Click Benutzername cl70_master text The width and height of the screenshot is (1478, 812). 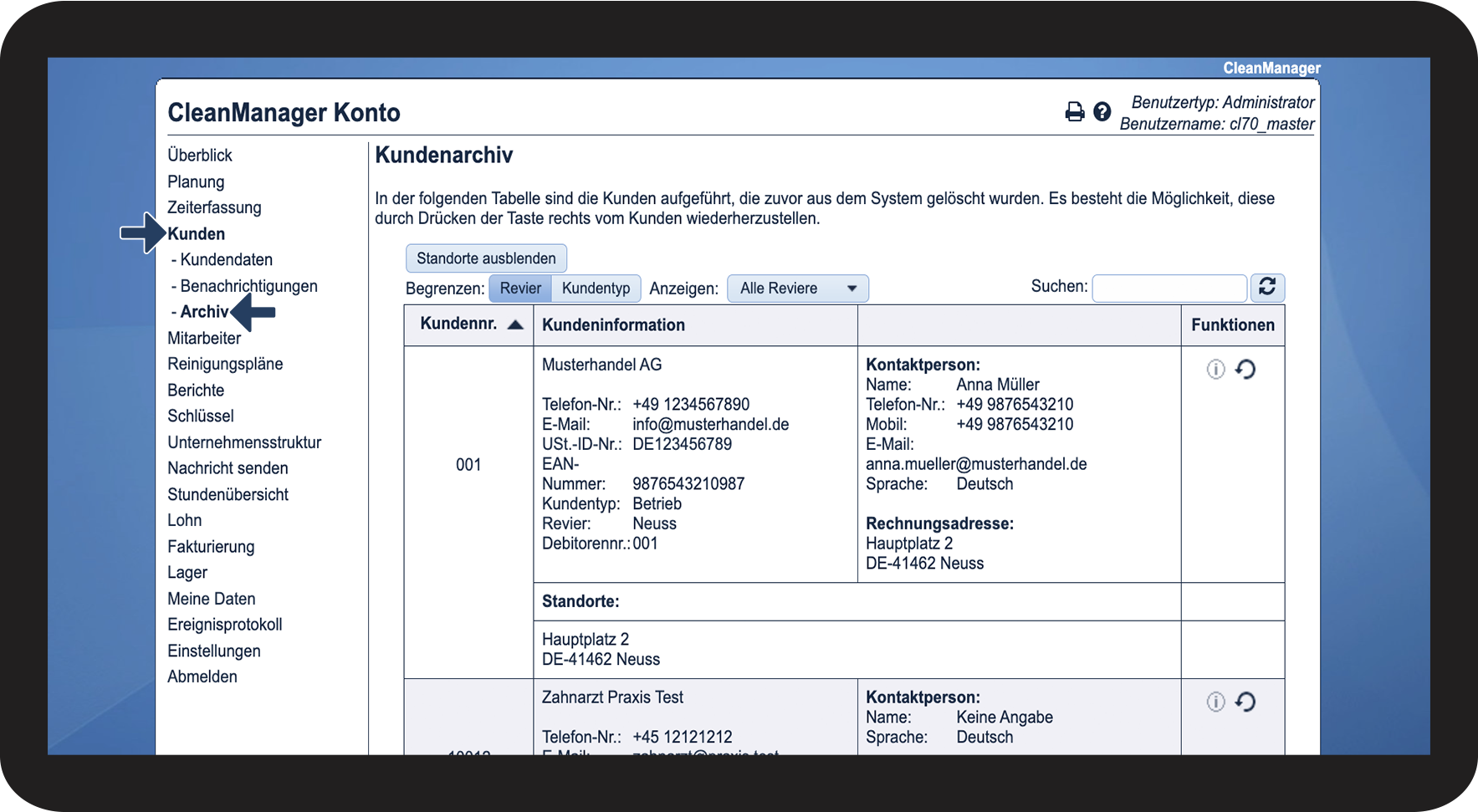coord(1217,124)
